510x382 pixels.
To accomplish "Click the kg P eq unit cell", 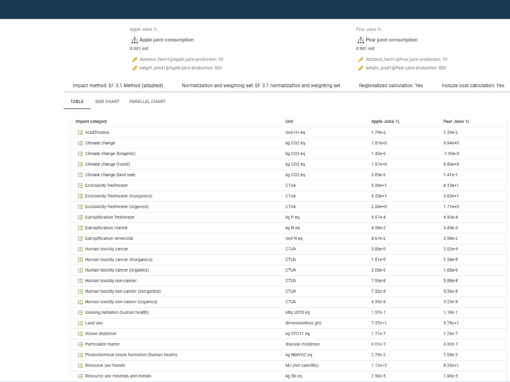I will (x=292, y=217).
